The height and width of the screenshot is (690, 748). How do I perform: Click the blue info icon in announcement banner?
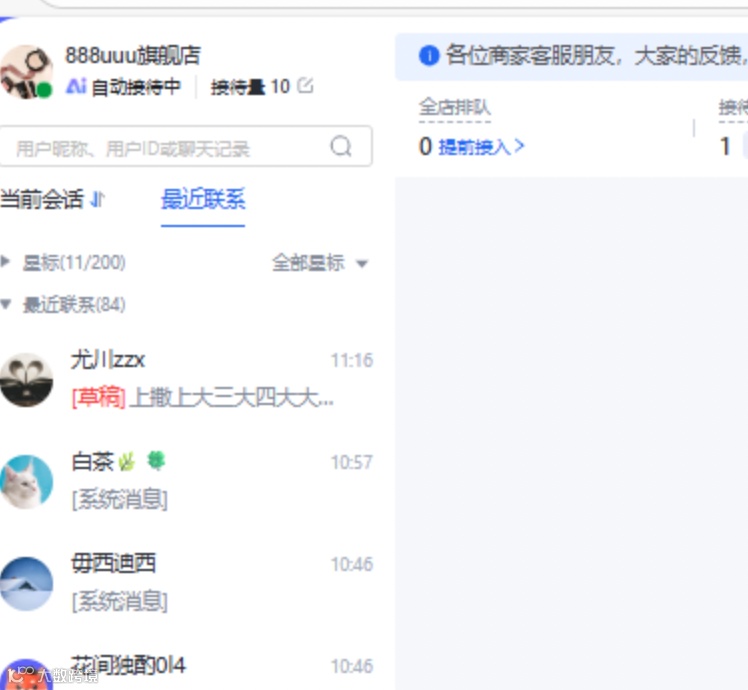(x=429, y=55)
